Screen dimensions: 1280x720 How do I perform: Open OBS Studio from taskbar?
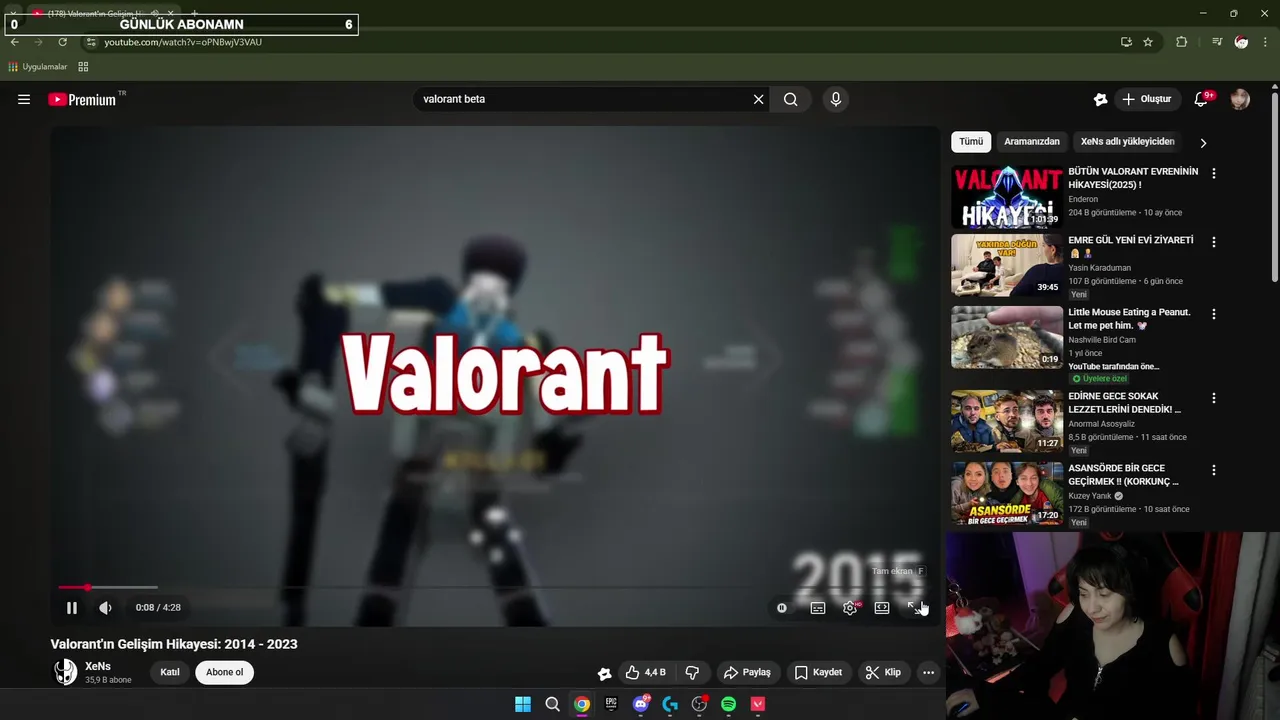(699, 704)
